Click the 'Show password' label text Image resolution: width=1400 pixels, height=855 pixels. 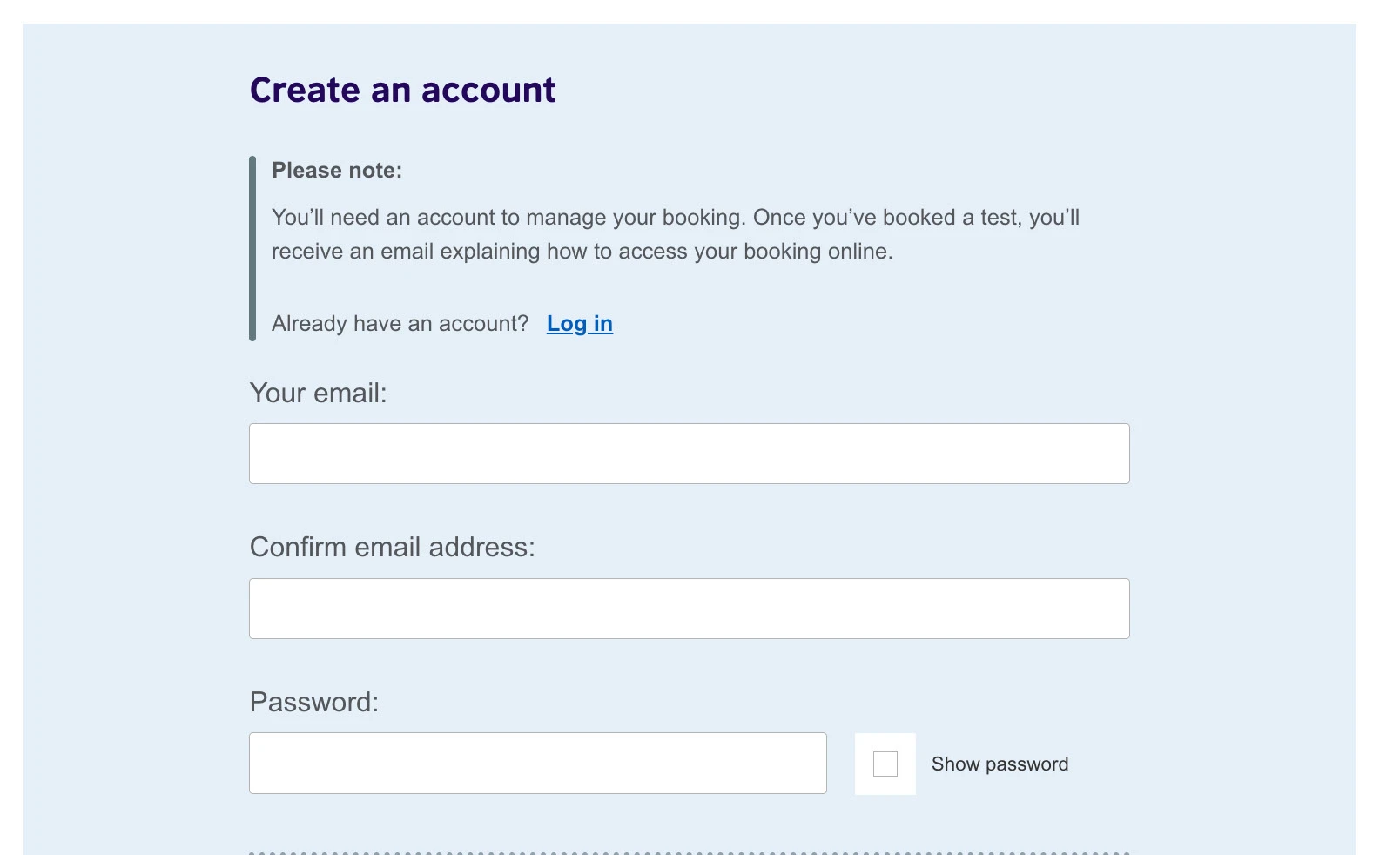click(x=1000, y=764)
